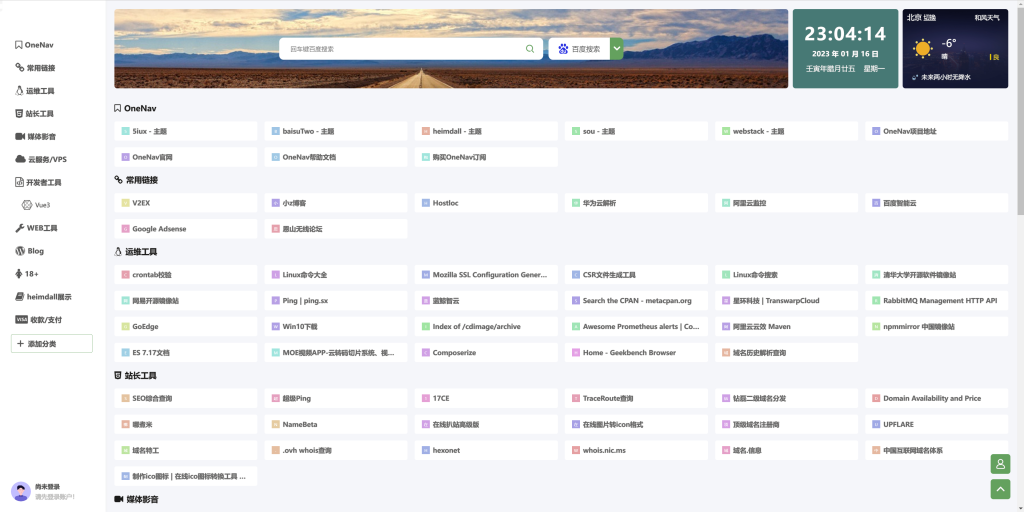Viewport: 1024px width, 512px height.
Task: Open CSR文件生成工具 link
Action: pyautogui.click(x=636, y=275)
